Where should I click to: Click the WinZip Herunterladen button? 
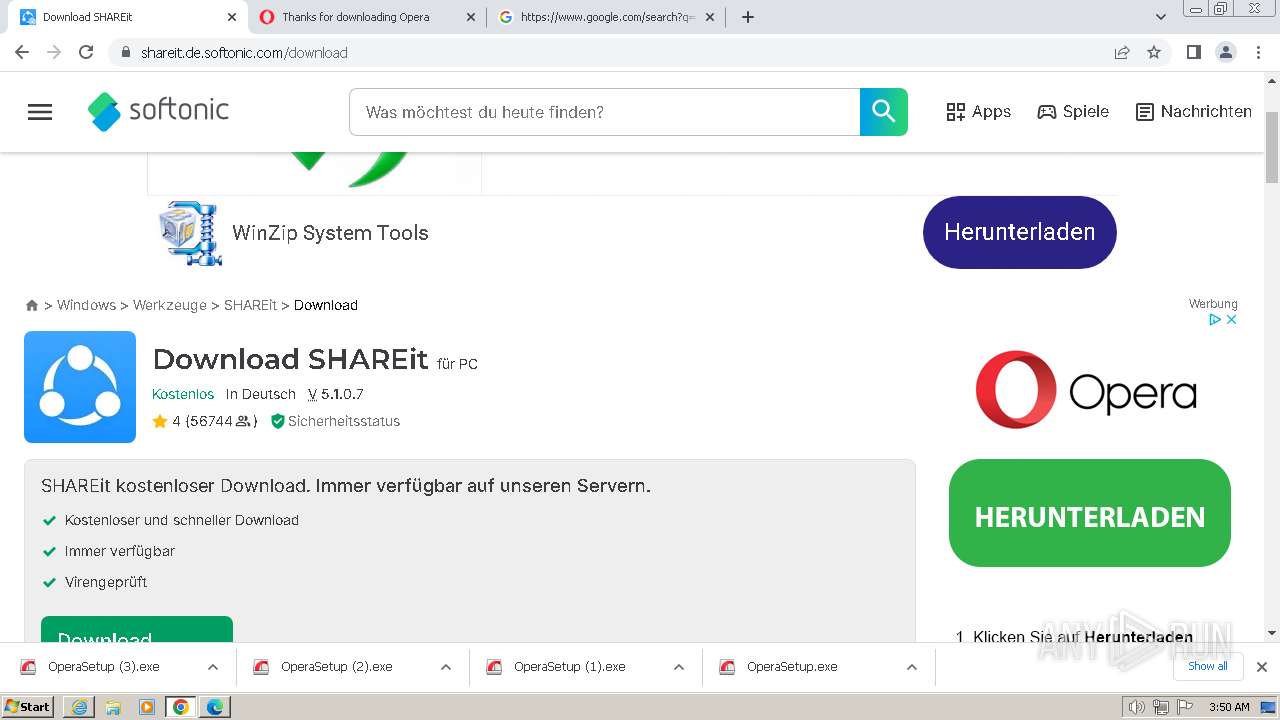pyautogui.click(x=1019, y=232)
